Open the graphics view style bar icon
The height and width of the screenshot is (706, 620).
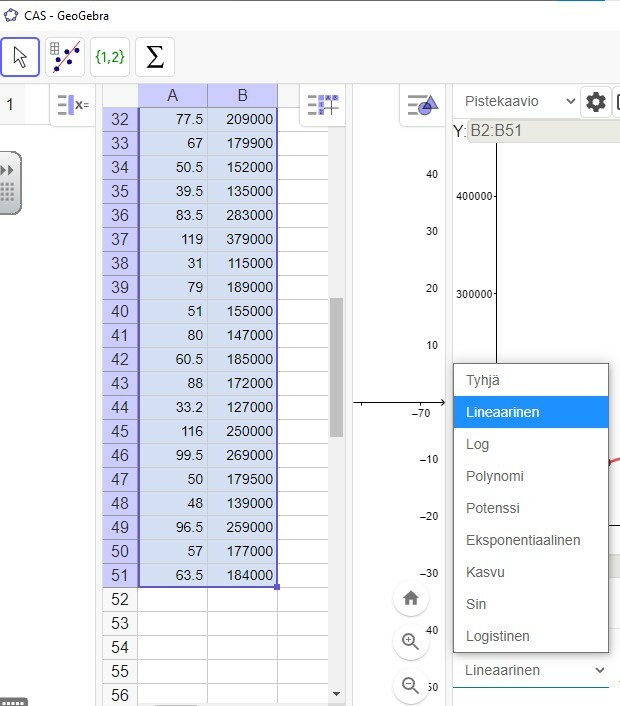coord(422,105)
